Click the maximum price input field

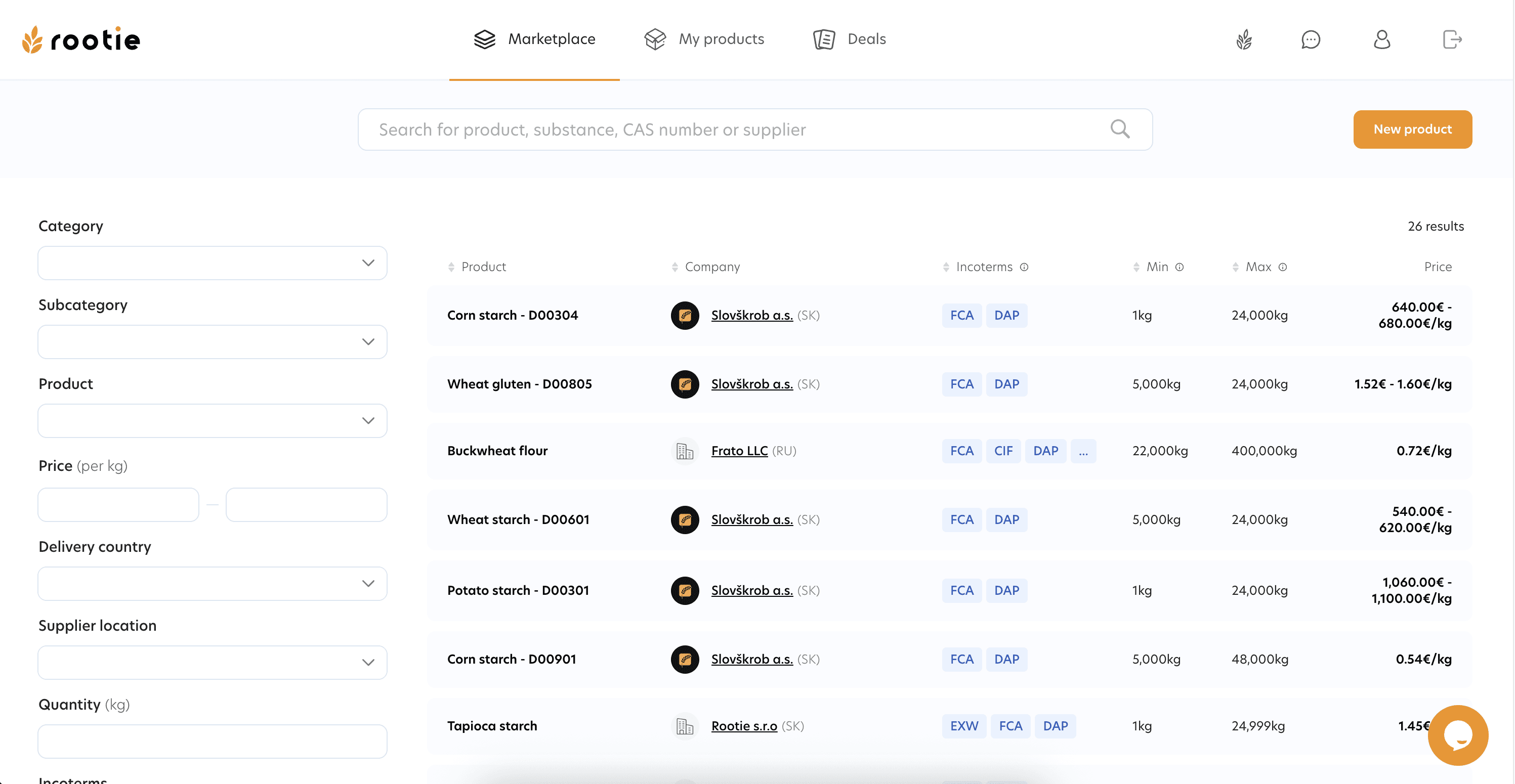tap(307, 504)
